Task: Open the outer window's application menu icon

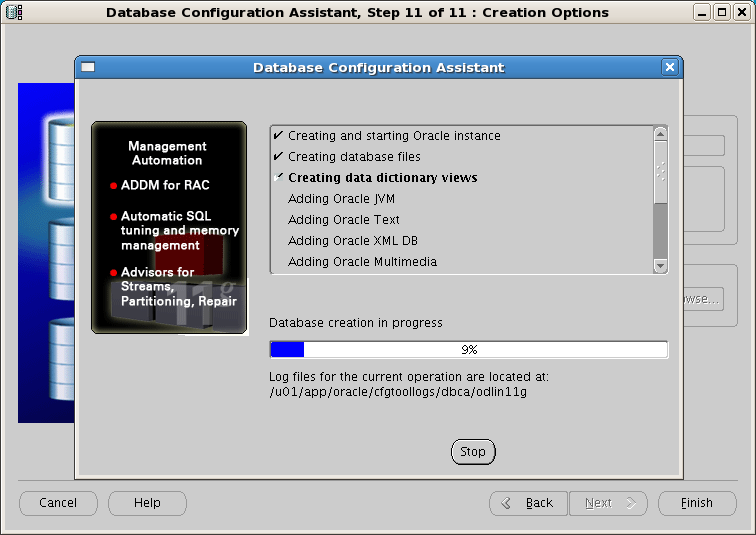Action: click(14, 12)
